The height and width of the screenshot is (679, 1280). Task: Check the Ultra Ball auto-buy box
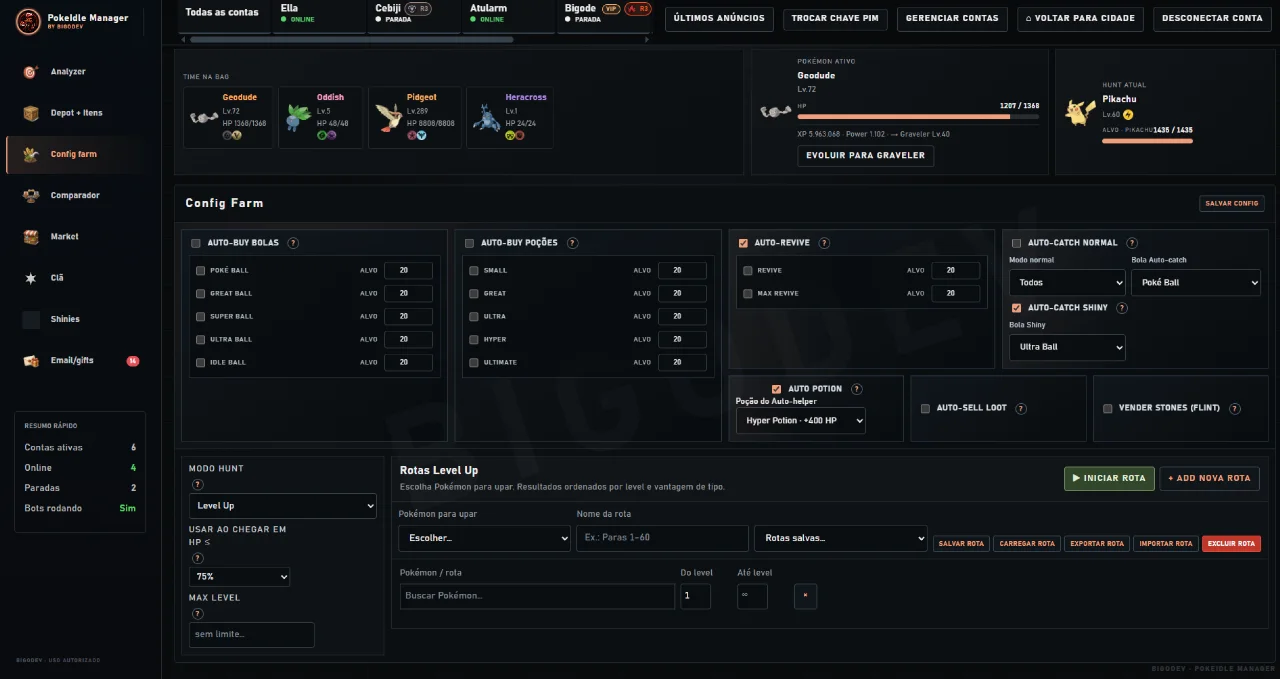coord(201,340)
